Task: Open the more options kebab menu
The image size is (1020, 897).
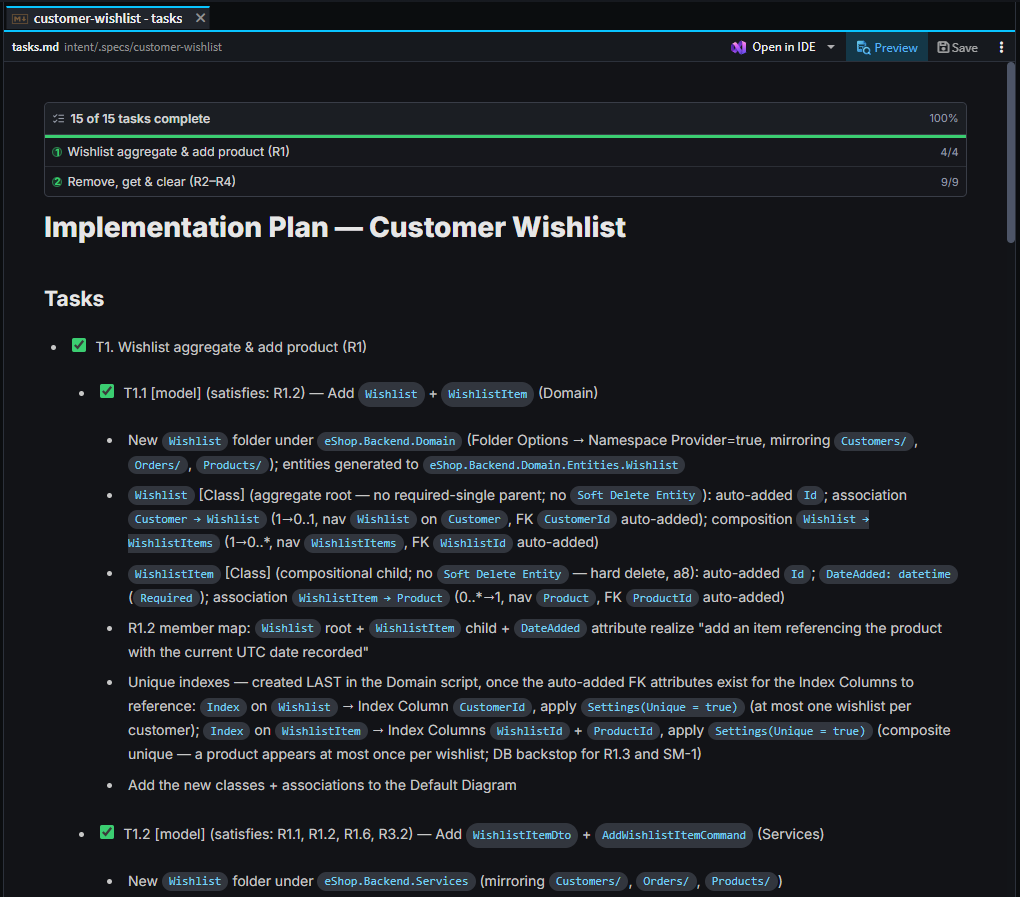Action: 1001,47
